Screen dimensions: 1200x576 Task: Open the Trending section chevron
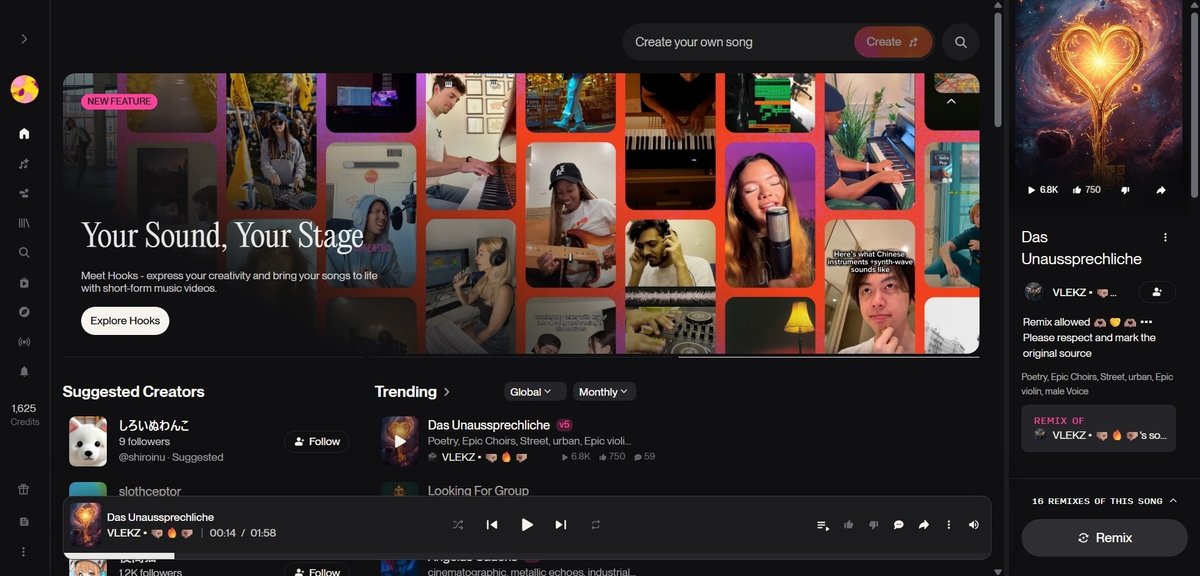[447, 392]
